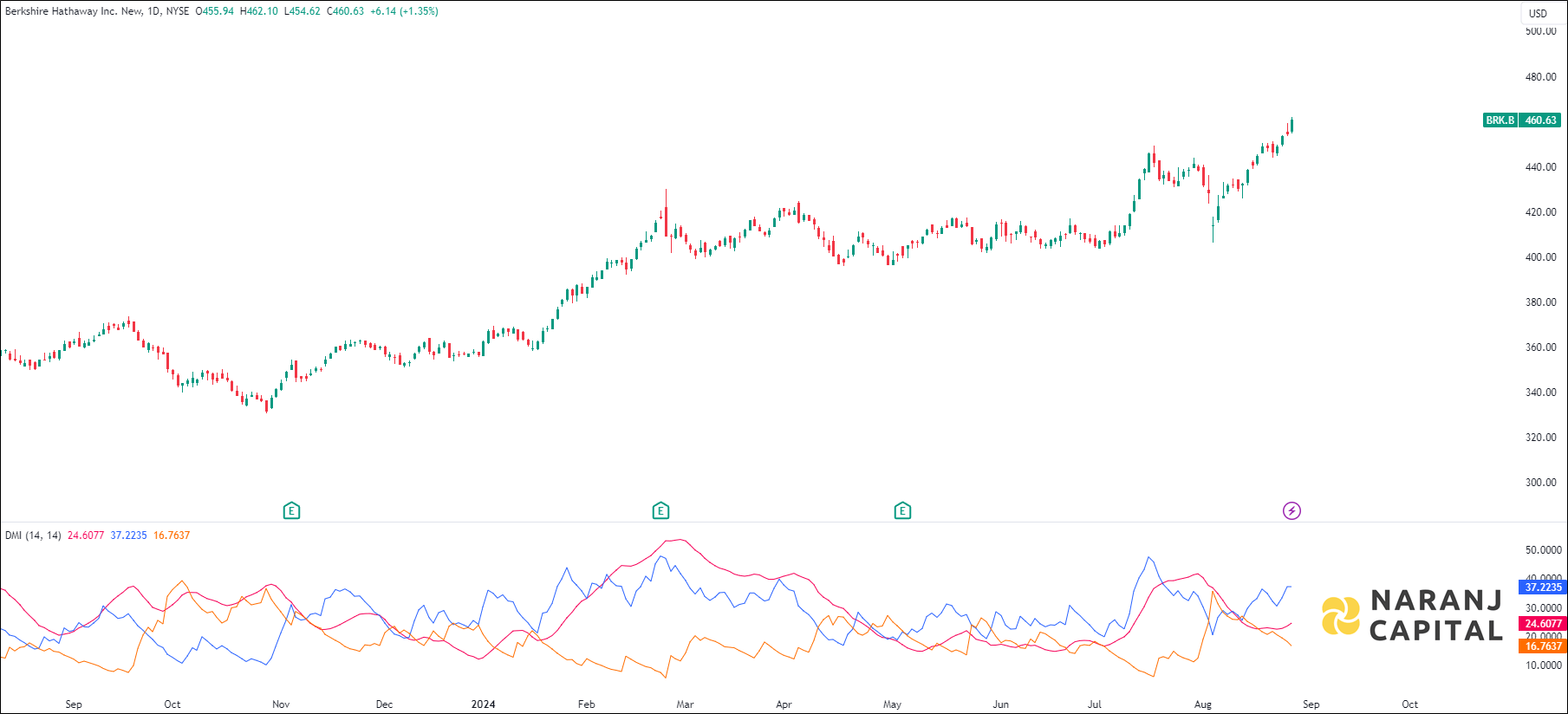Click the orange 16.7637 value in DMI legend
The width and height of the screenshot is (1568, 714).
(172, 535)
